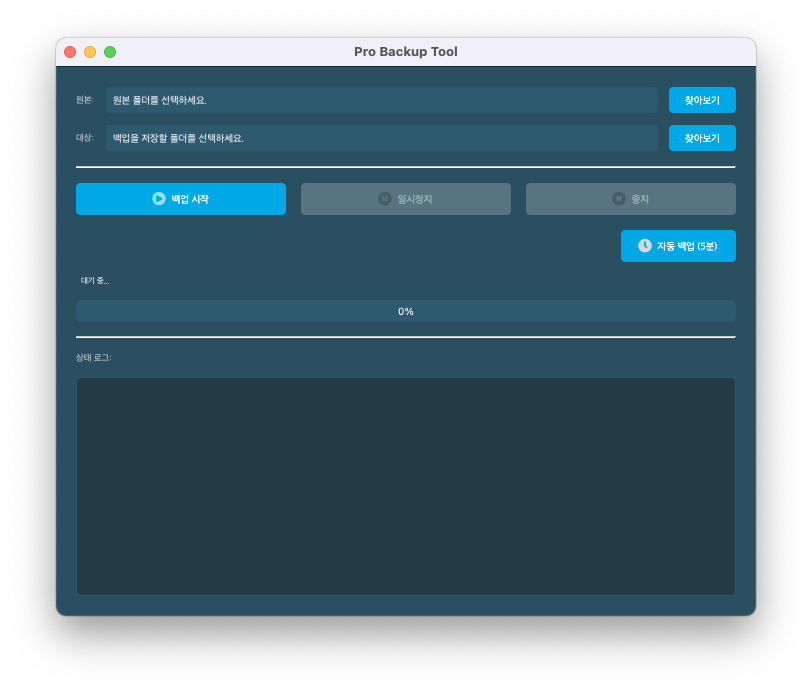Maximize window with the green button
This screenshot has width=812, height=690.
(x=110, y=52)
